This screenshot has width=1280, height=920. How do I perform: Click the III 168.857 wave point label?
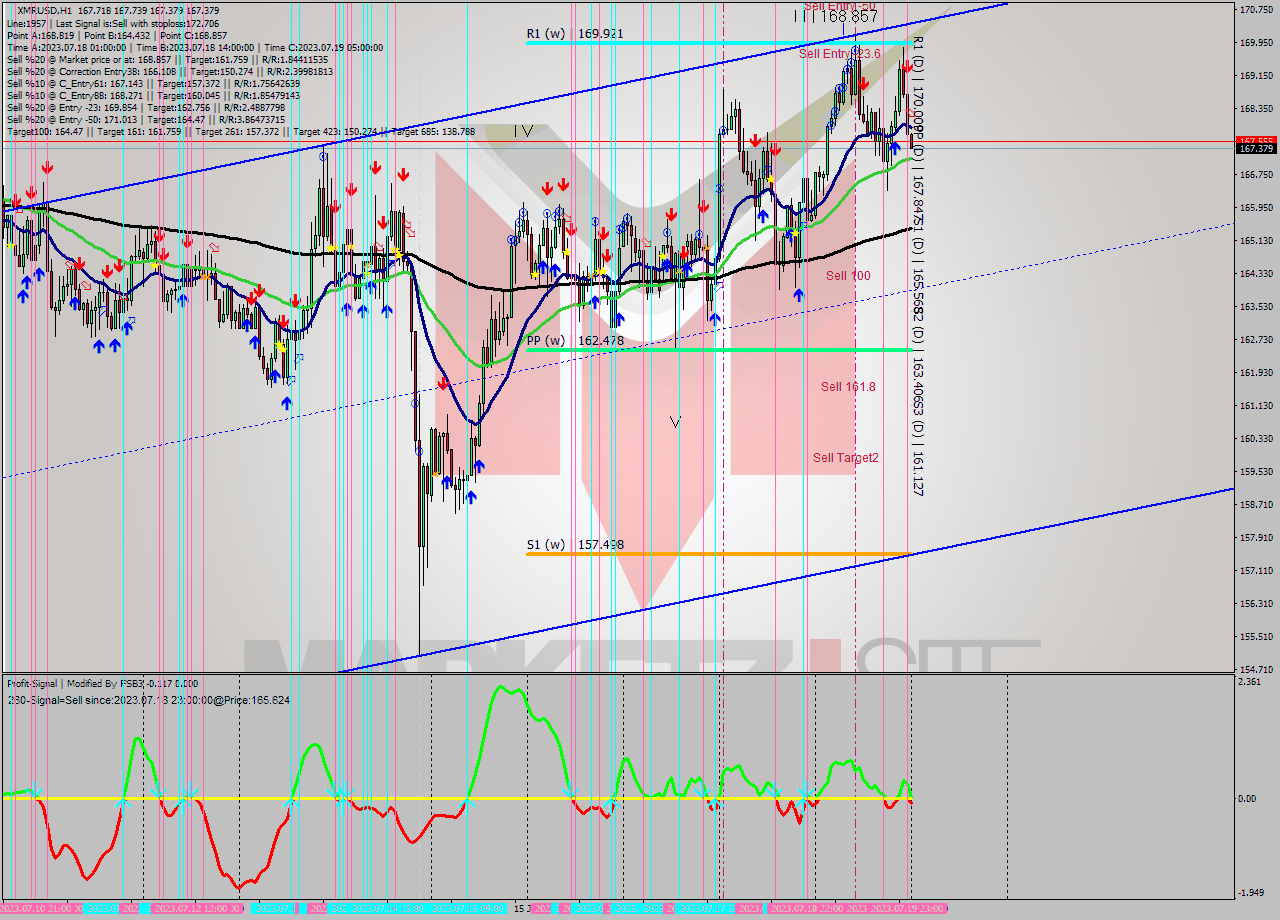click(x=836, y=16)
